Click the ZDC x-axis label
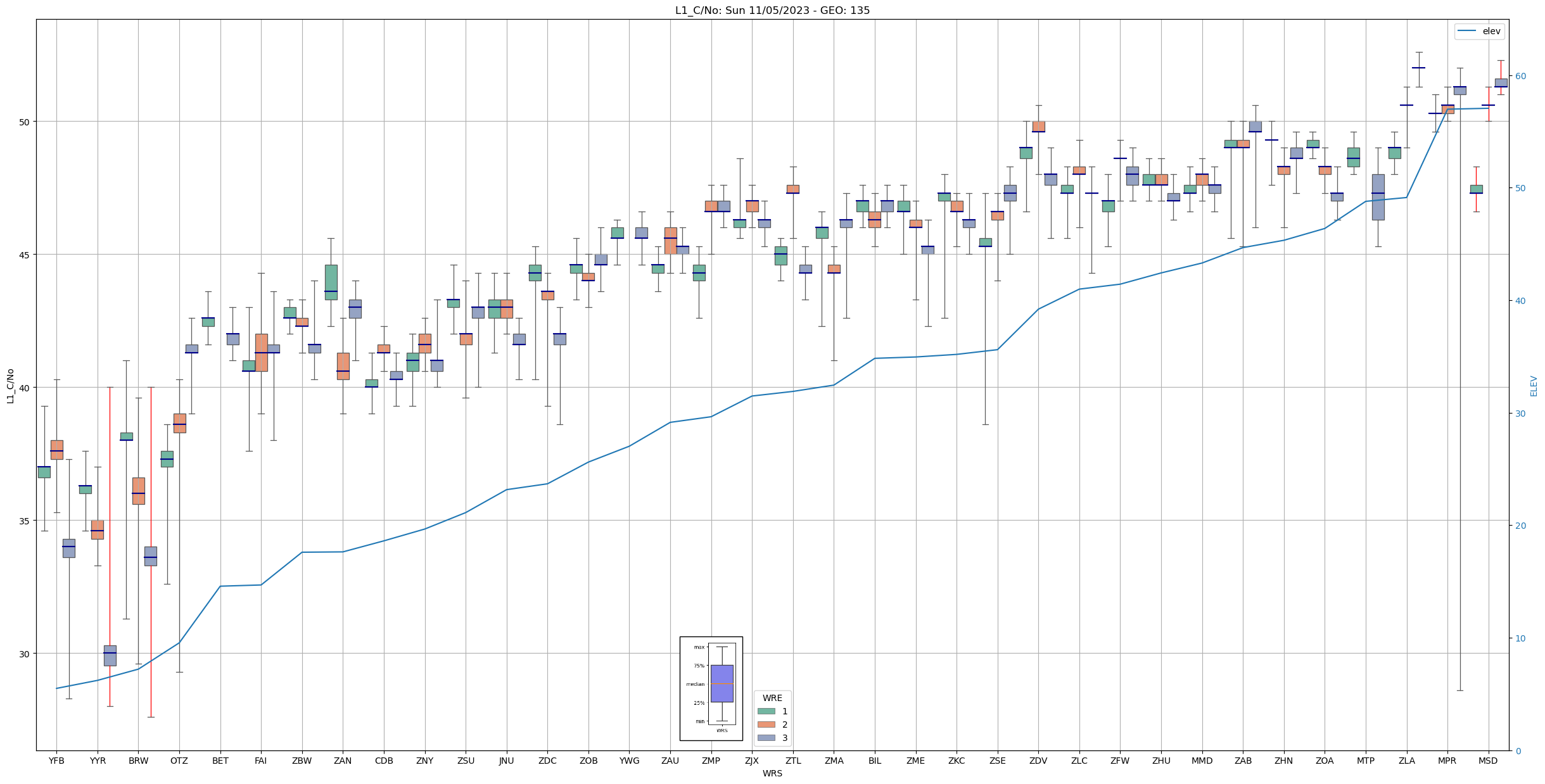 [547, 761]
